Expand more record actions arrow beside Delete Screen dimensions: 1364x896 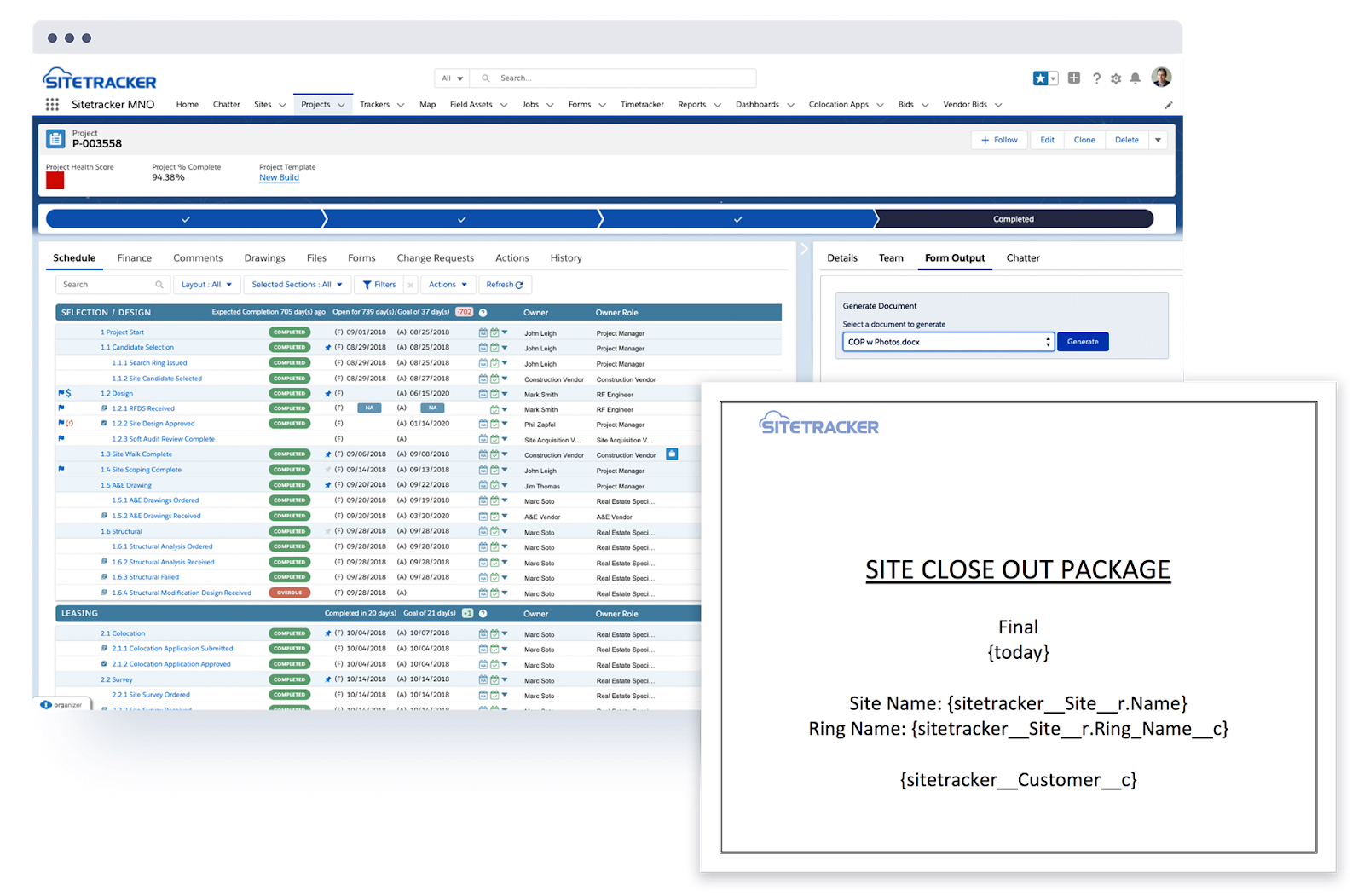pos(1158,140)
